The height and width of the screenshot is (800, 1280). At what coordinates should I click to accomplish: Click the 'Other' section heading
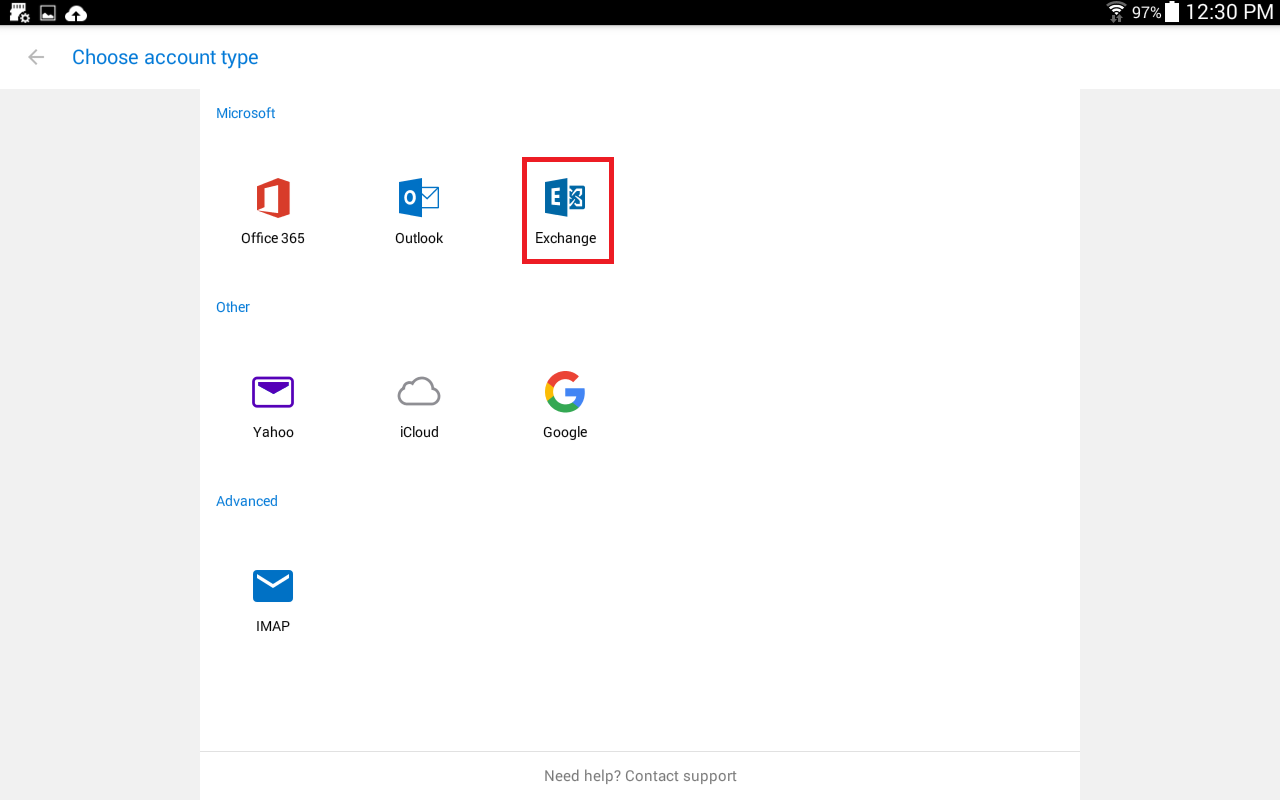(233, 307)
